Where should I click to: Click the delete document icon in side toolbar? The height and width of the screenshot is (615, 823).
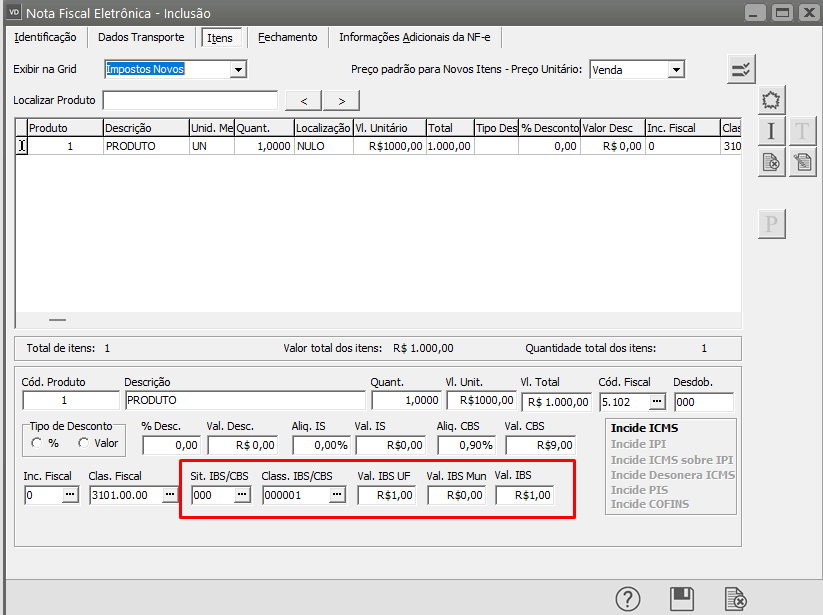(x=771, y=163)
